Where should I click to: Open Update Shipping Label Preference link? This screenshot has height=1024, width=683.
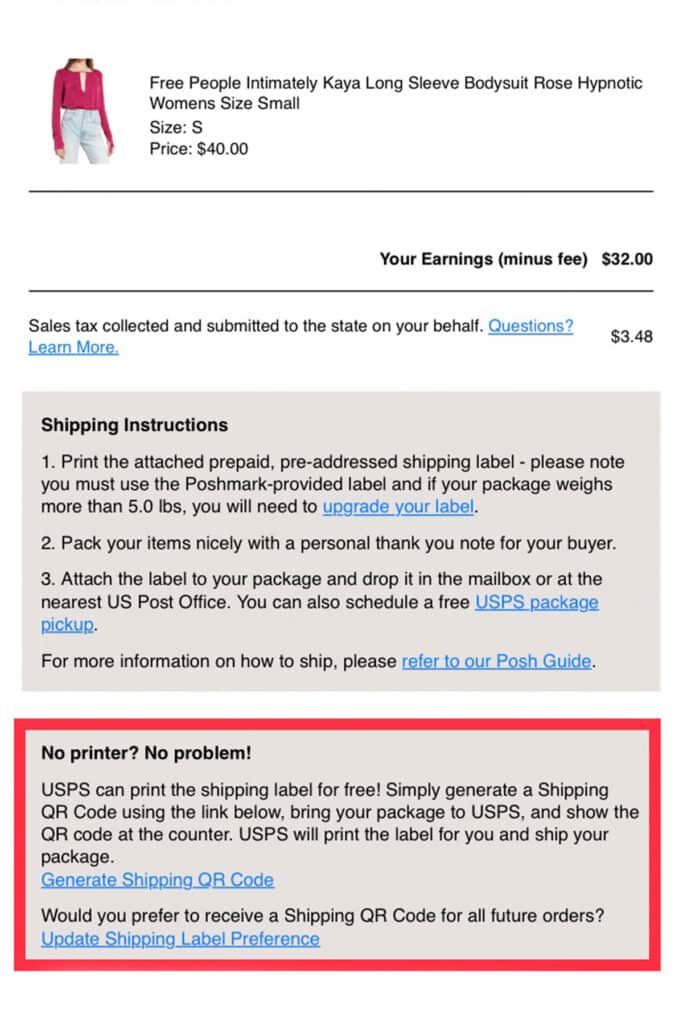point(180,938)
